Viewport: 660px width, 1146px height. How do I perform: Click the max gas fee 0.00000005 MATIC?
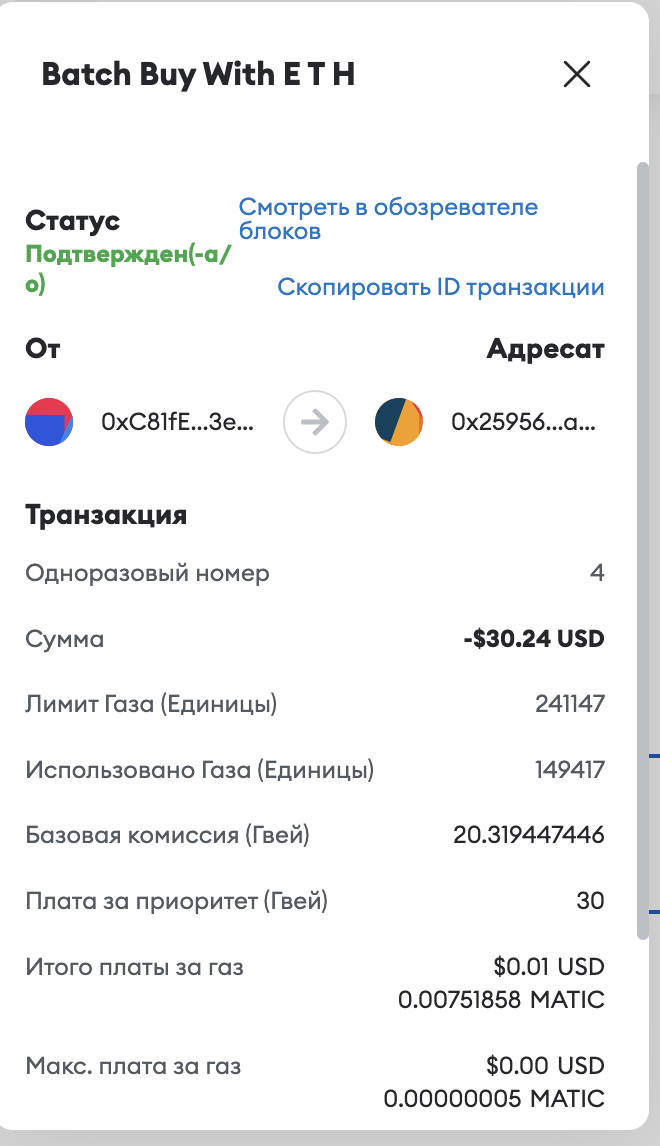(494, 1098)
